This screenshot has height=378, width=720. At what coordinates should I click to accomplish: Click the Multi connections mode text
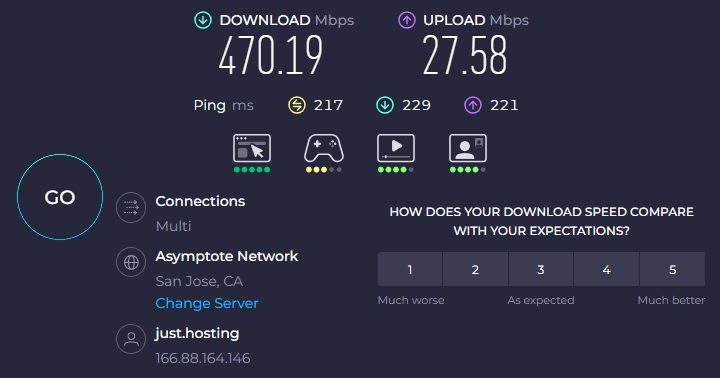[173, 226]
